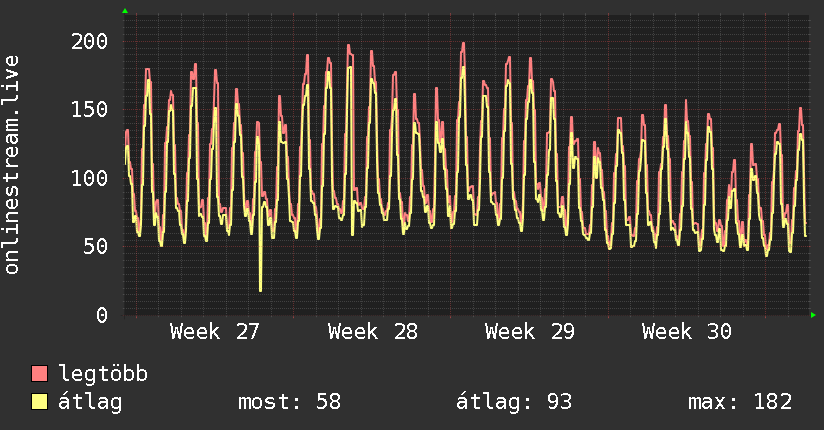
Task: Click the 0 y-axis tick label
Action: (x=102, y=315)
